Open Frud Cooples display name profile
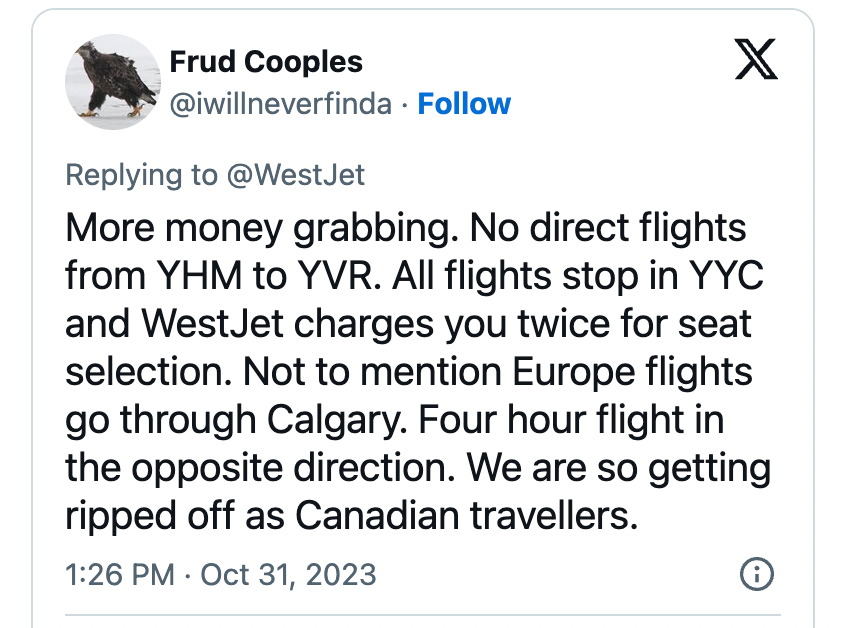Viewport: 846px width, 628px height. click(x=266, y=62)
